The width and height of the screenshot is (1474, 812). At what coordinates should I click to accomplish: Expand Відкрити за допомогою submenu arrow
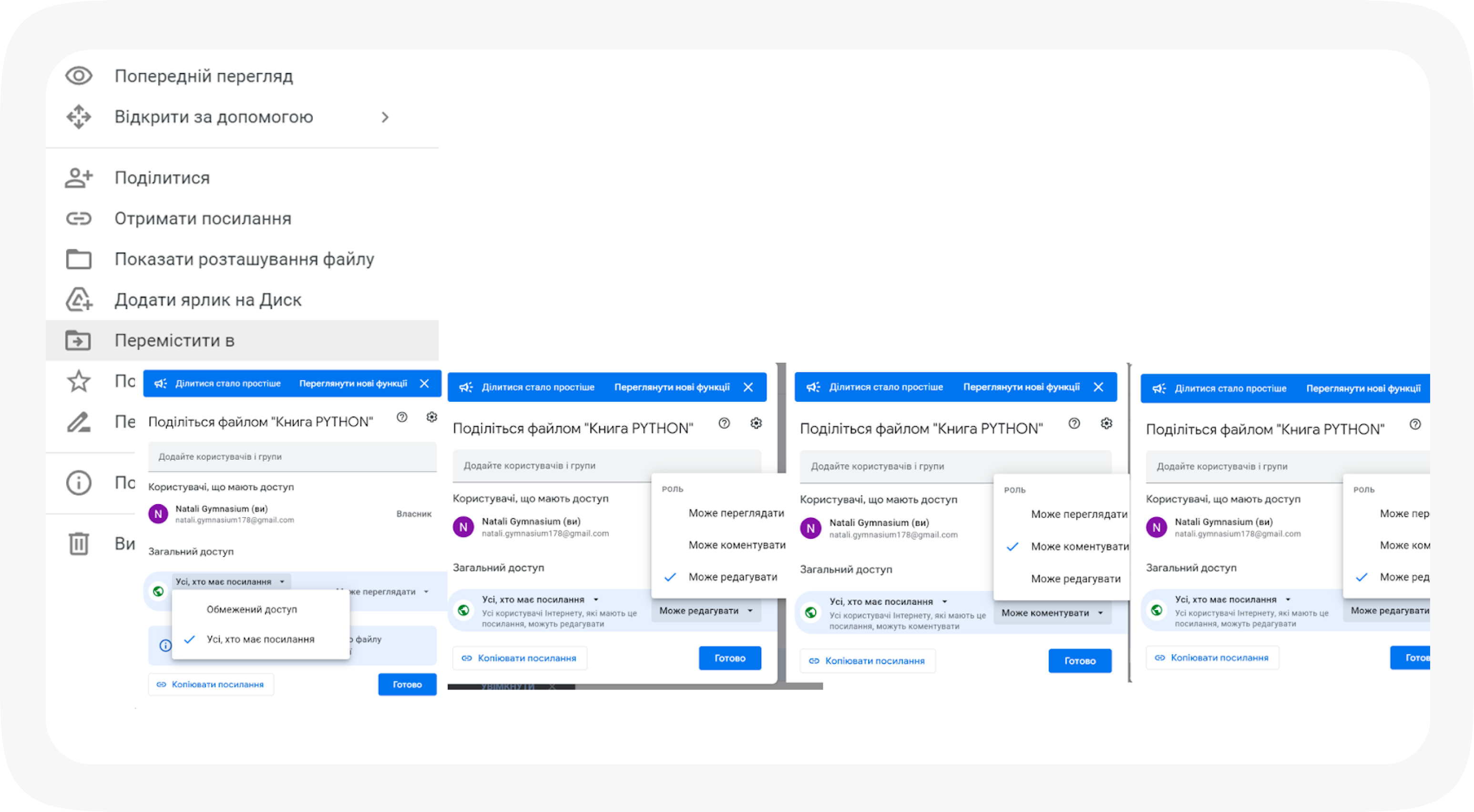click(385, 117)
